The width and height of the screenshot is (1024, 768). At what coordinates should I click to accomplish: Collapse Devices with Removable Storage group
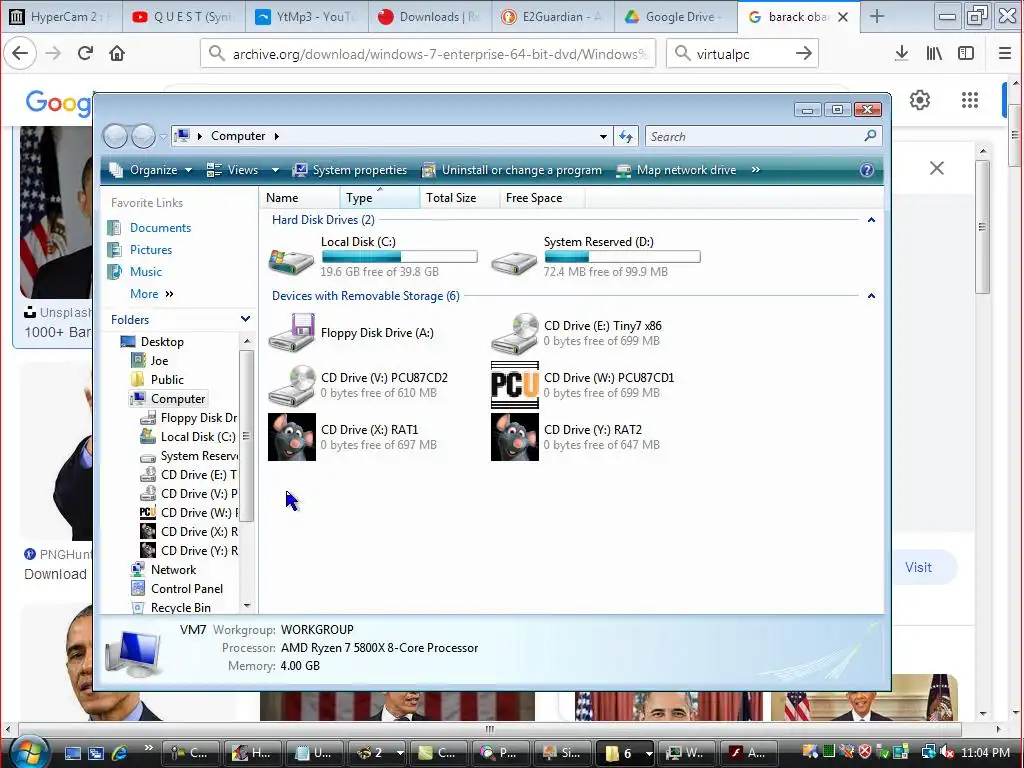click(x=871, y=296)
